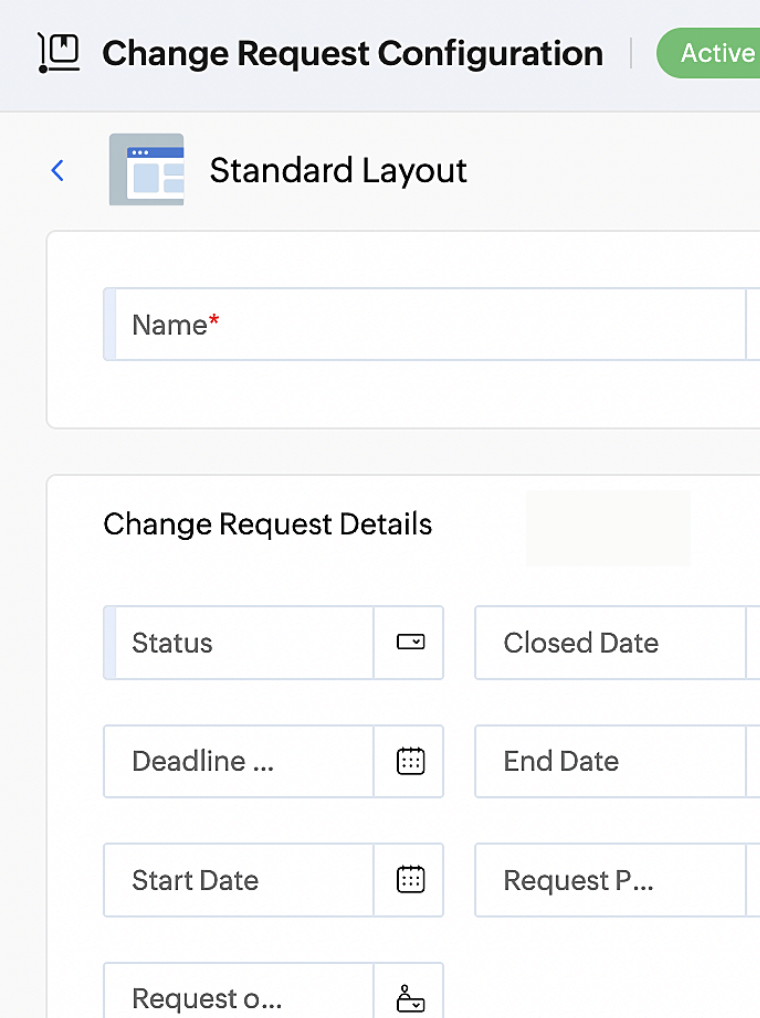Select the Change Request Details section heading
Image resolution: width=760 pixels, height=1018 pixels.
[x=267, y=524]
